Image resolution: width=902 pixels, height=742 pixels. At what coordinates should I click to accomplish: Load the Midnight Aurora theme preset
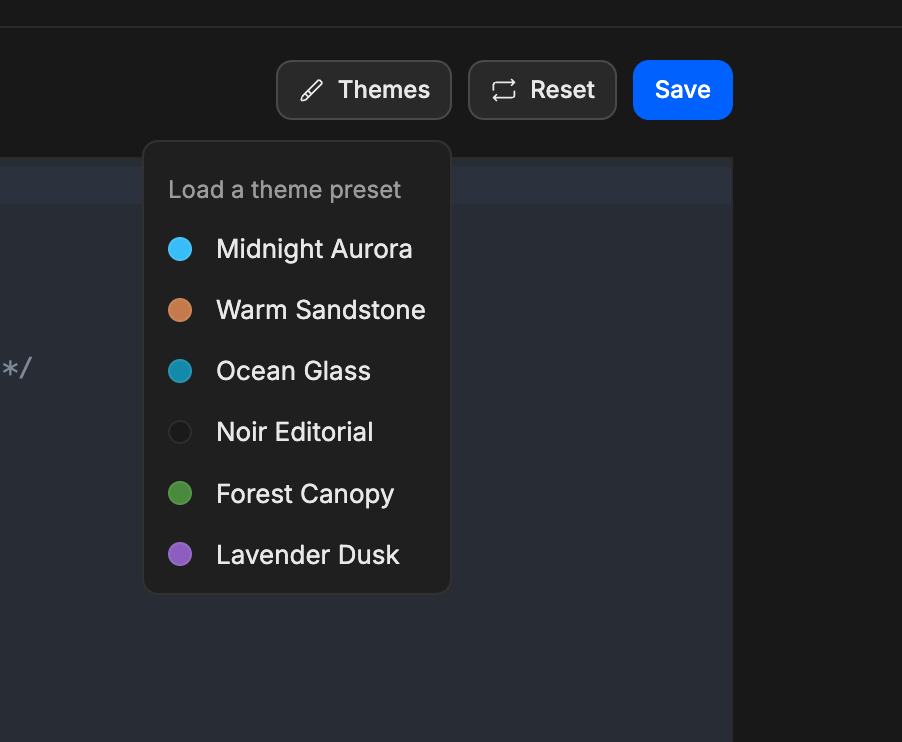tap(297, 249)
